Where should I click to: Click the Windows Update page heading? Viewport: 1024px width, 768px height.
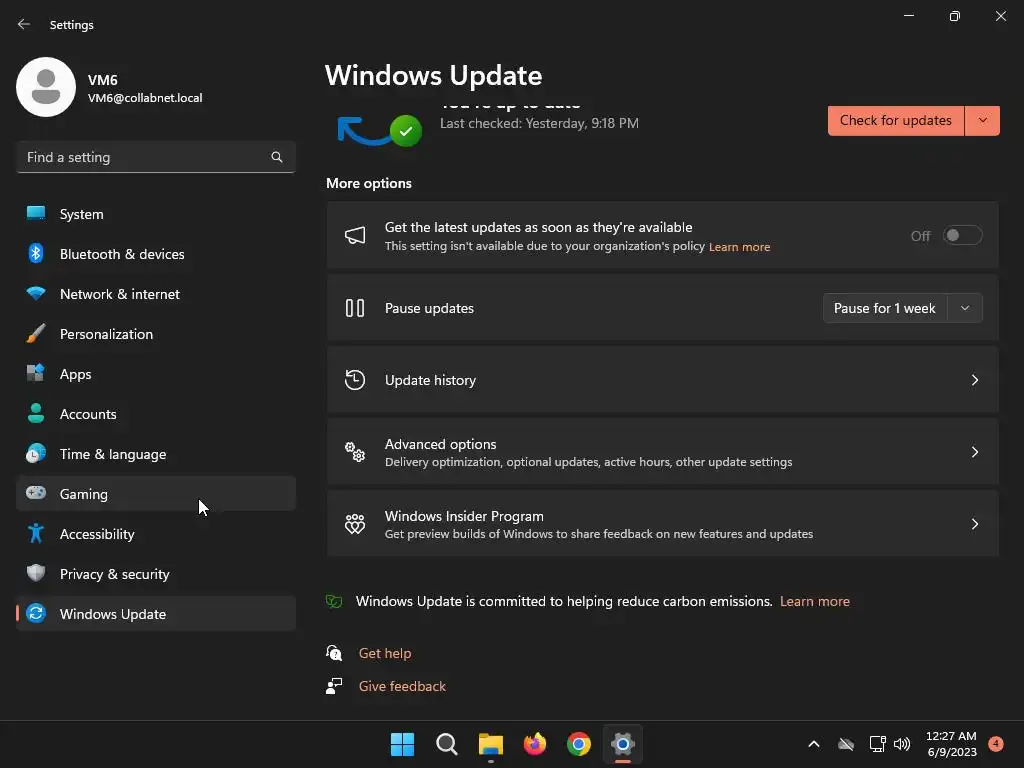pyautogui.click(x=434, y=76)
